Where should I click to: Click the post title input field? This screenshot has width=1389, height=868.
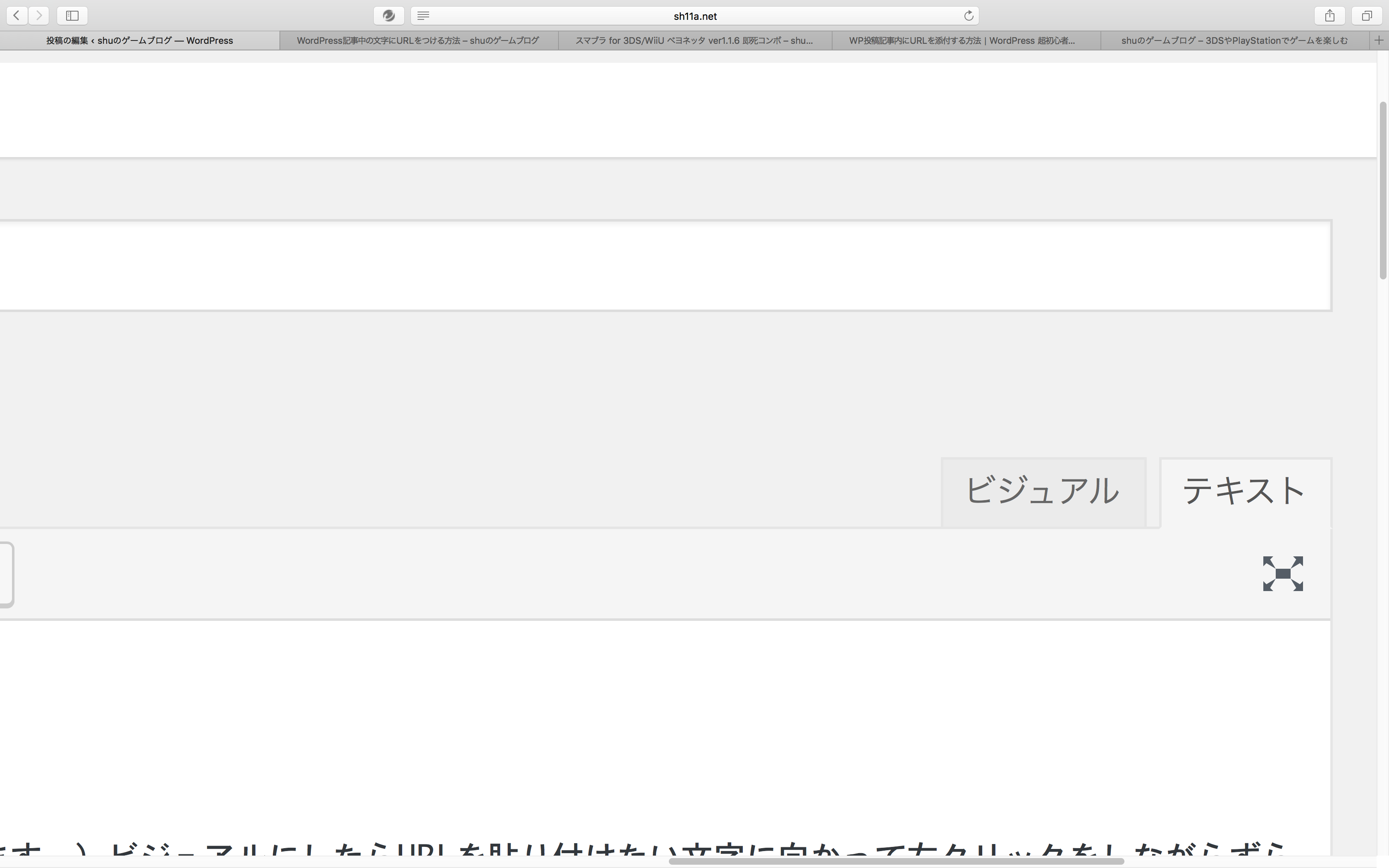[x=665, y=266]
